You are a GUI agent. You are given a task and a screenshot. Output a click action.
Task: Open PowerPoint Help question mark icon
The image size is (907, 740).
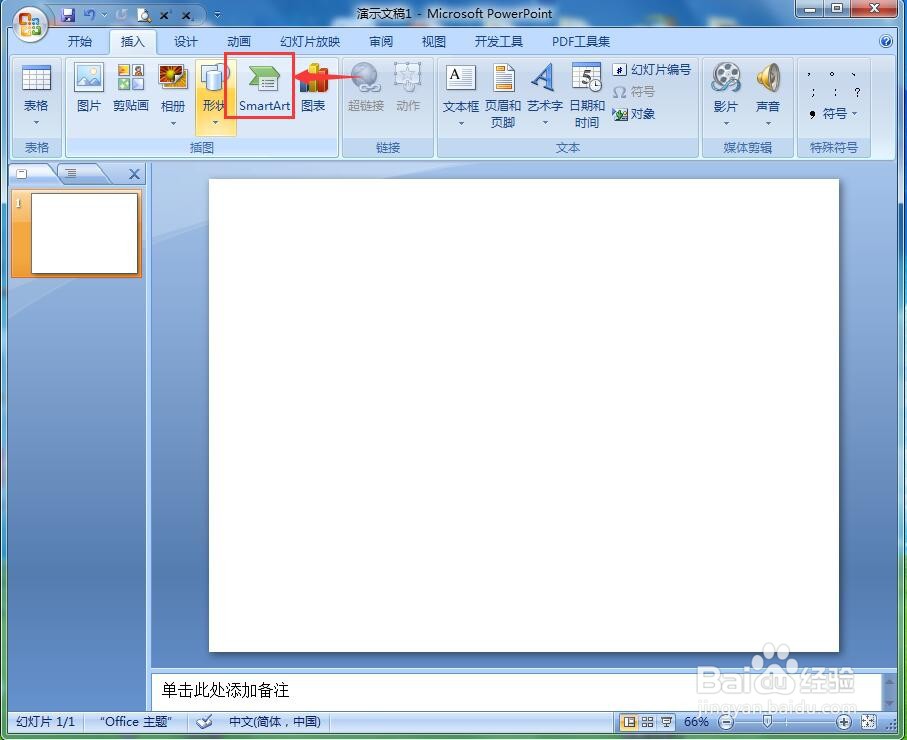point(886,41)
